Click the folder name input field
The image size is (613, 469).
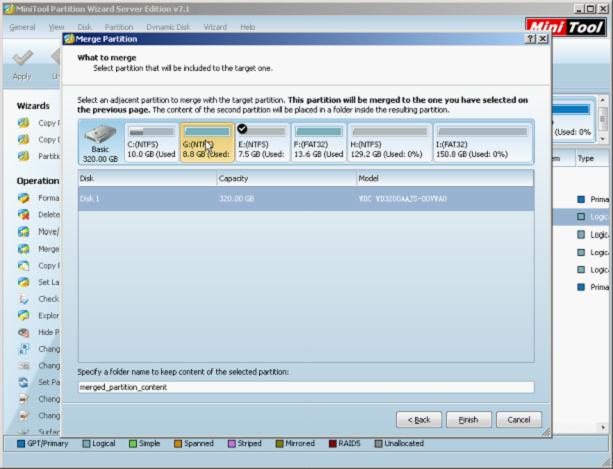(306, 387)
